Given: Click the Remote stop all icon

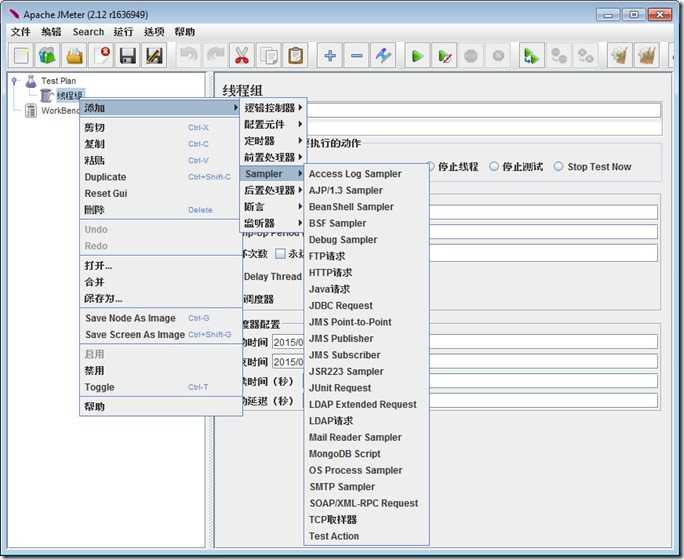Looking at the screenshot, I should click(x=559, y=55).
